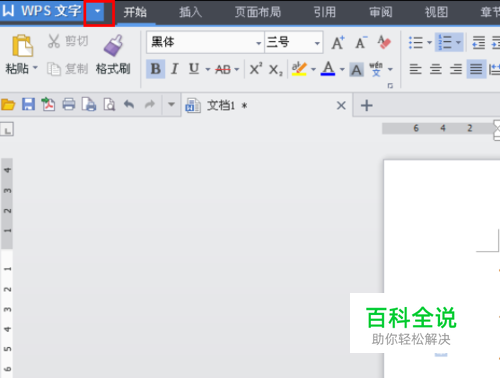Viewport: 500px width, 378px height.
Task: Add a new document tab with plus
Action: 367,106
